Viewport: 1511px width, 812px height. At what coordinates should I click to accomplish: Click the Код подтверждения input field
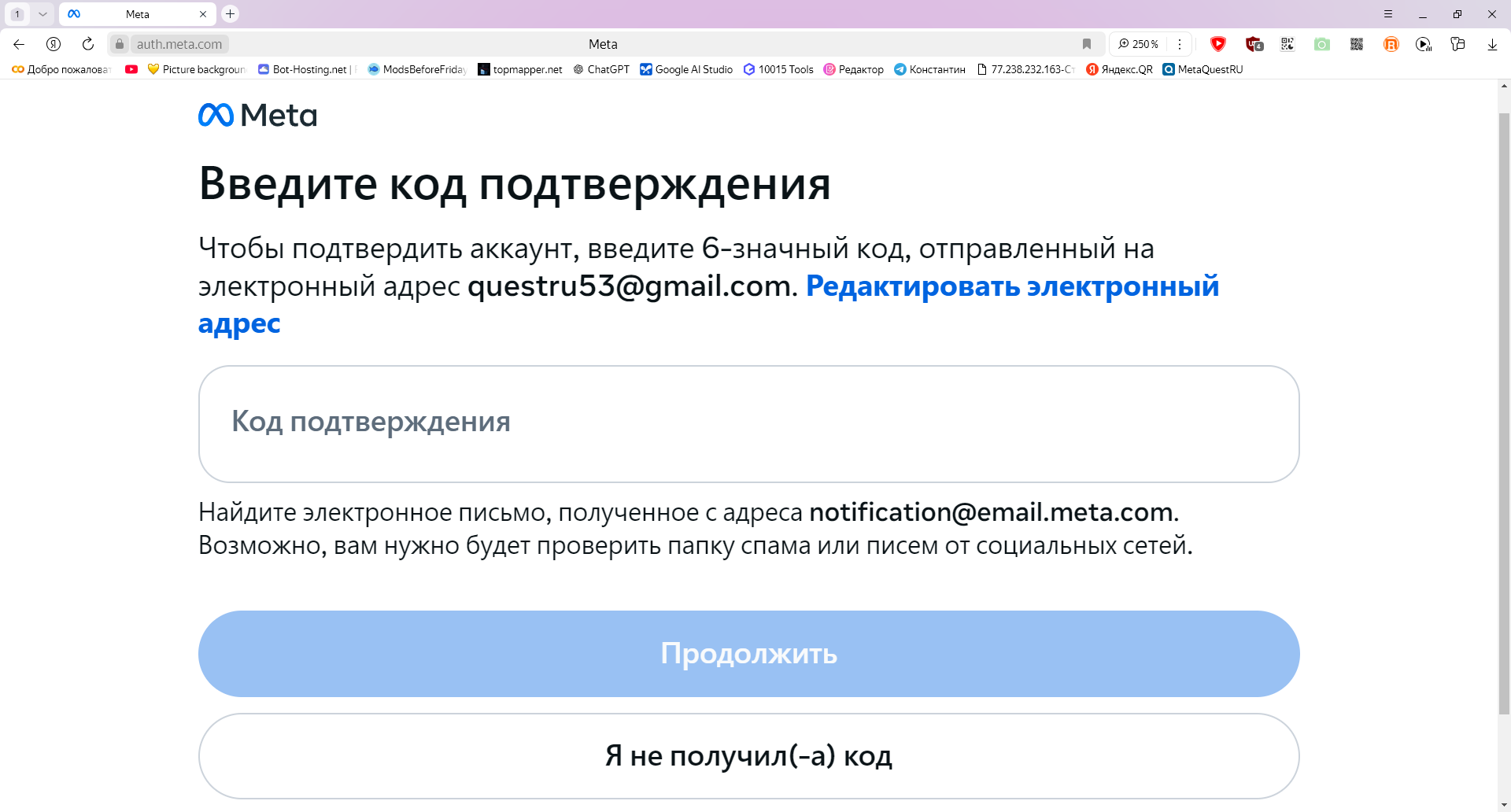pos(748,423)
